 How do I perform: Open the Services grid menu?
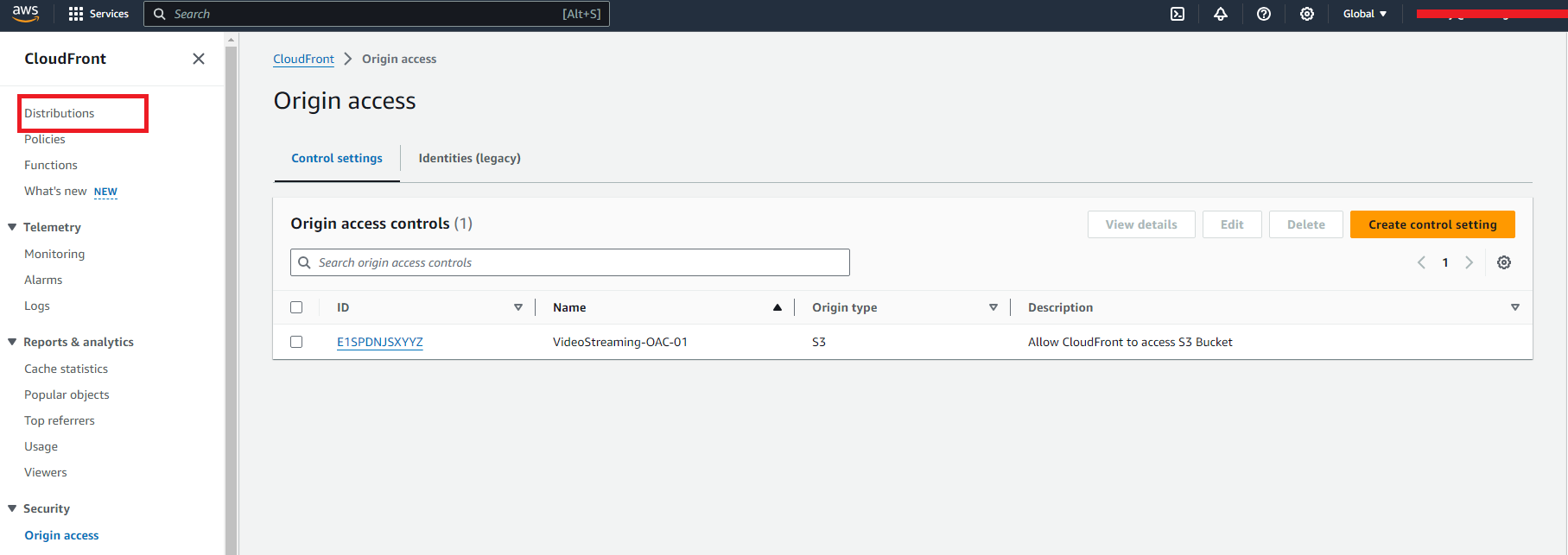click(98, 14)
